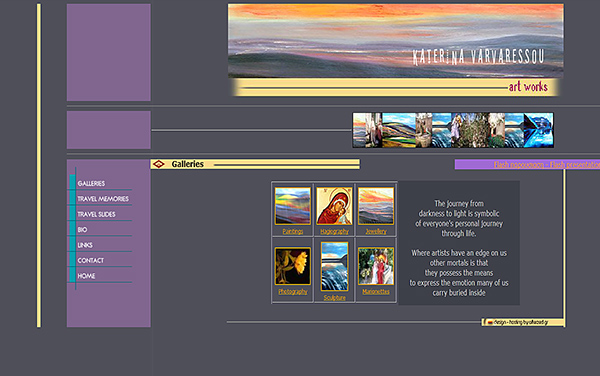Viewport: 600px width, 376px height.
Task: Go to Galleries in sidebar menu
Action: 91,183
